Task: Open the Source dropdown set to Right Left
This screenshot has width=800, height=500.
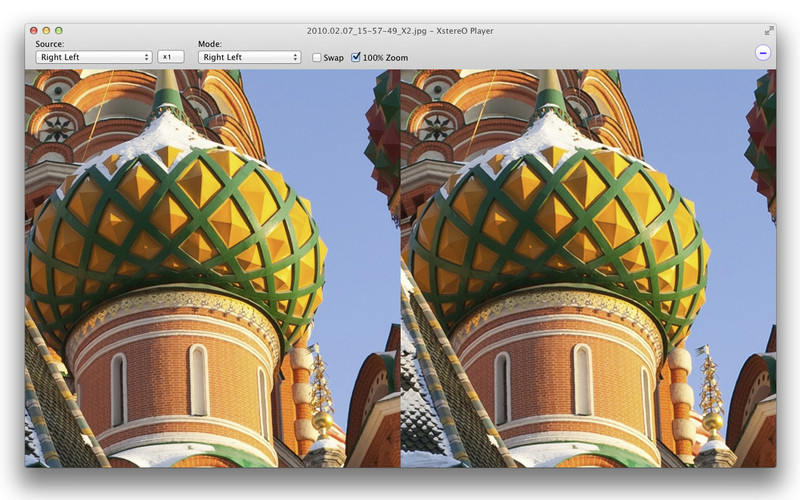Action: click(x=94, y=57)
